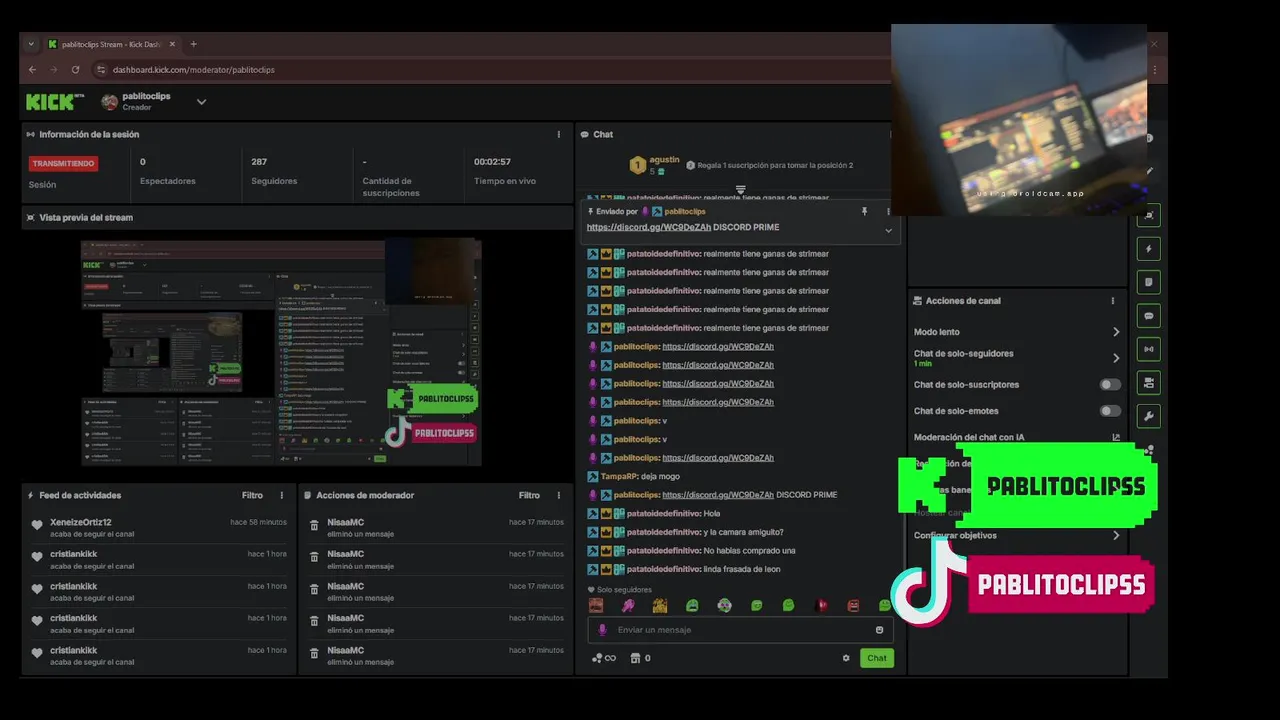Click the stream preview thumbnail
Screen dimensions: 1280x720
tap(281, 352)
